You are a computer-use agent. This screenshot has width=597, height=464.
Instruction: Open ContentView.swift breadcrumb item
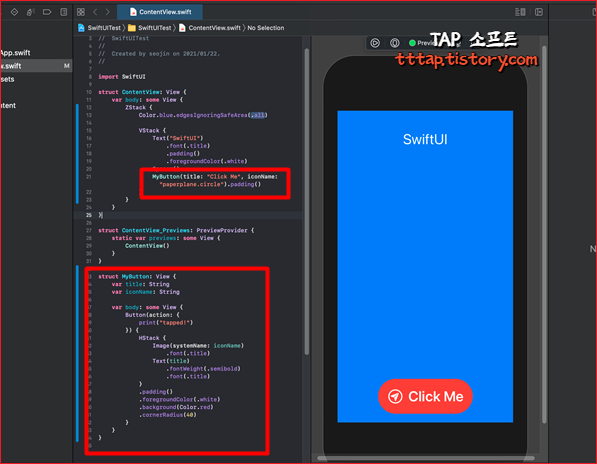(210, 28)
